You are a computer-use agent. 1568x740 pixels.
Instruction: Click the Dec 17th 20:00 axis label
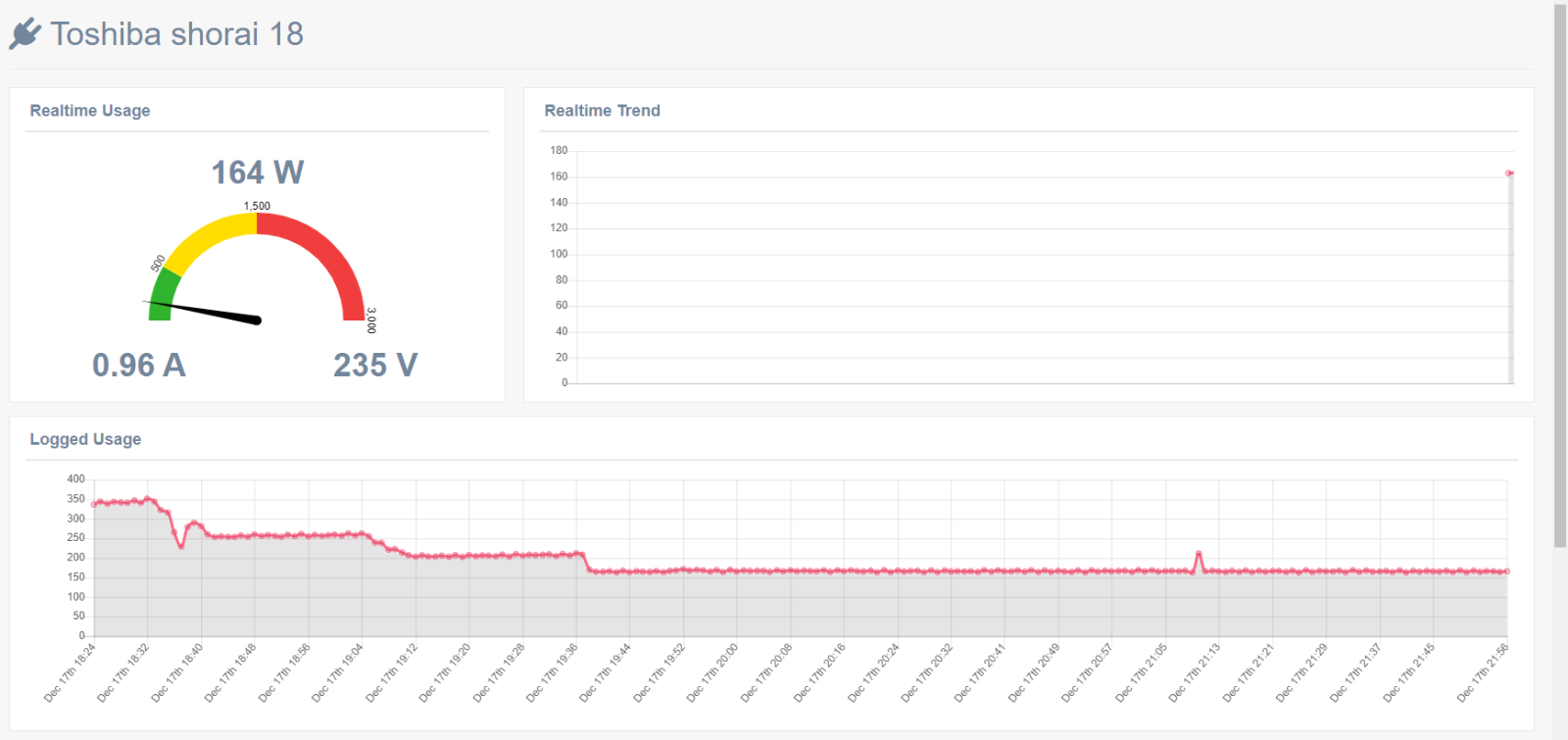pos(712,673)
